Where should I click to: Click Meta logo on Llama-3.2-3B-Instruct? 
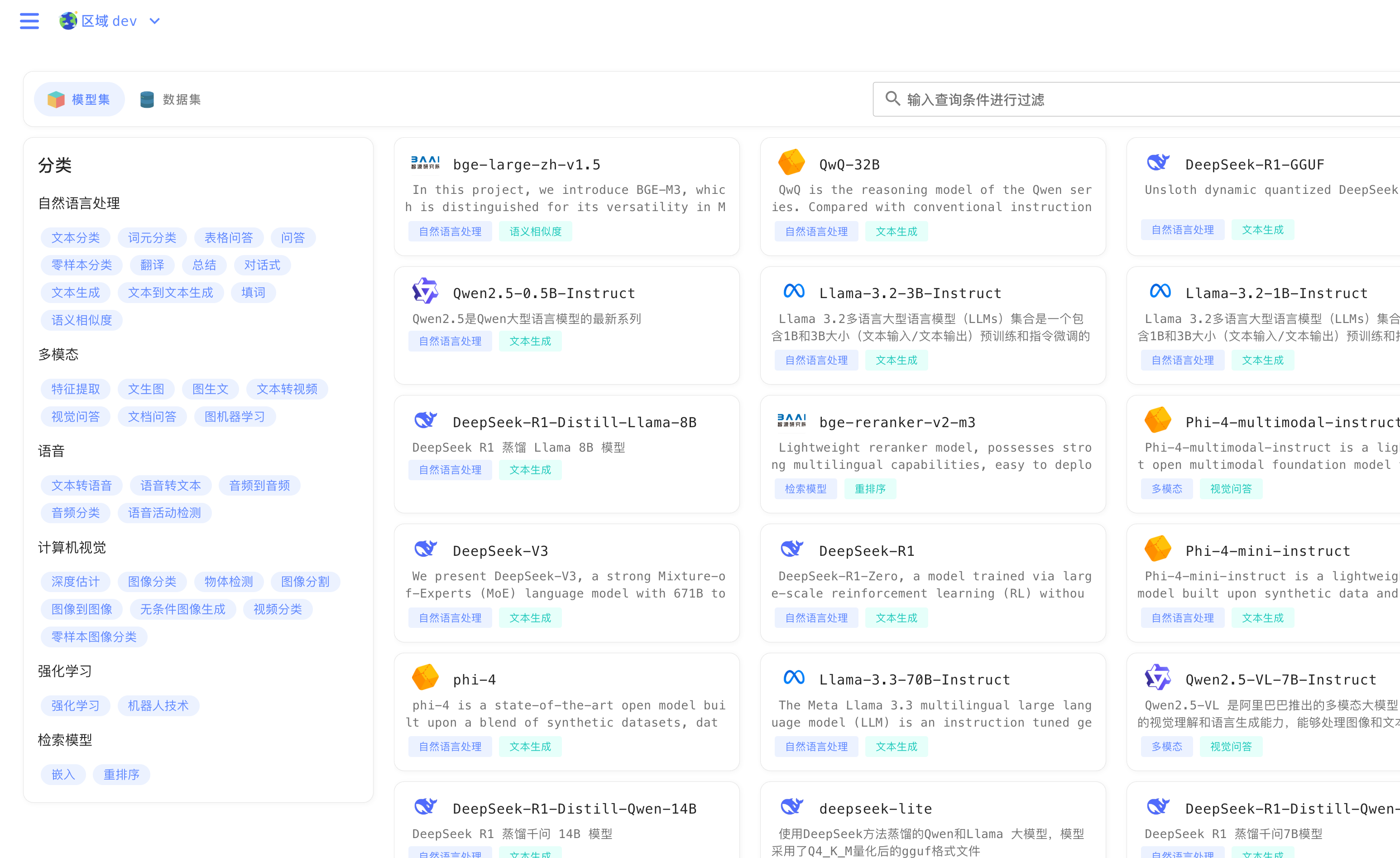click(794, 291)
